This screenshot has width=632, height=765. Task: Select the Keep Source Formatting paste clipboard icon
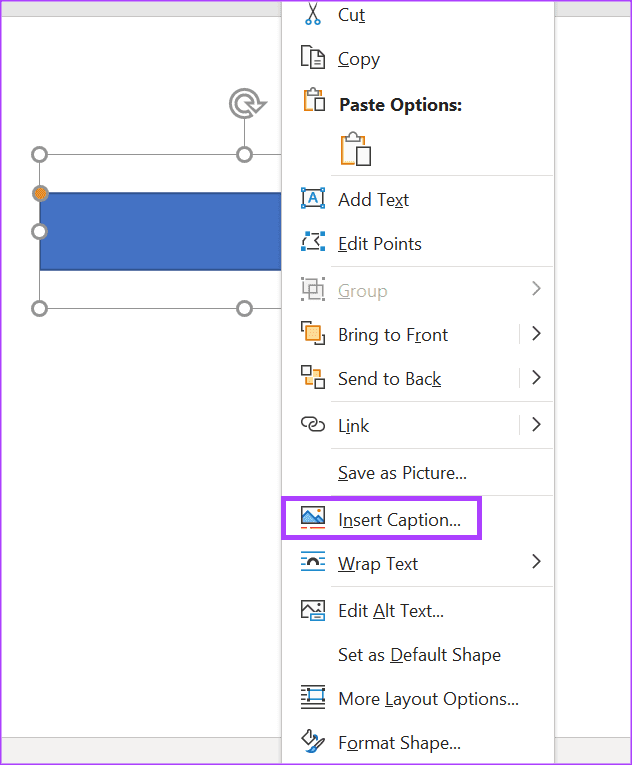(356, 149)
